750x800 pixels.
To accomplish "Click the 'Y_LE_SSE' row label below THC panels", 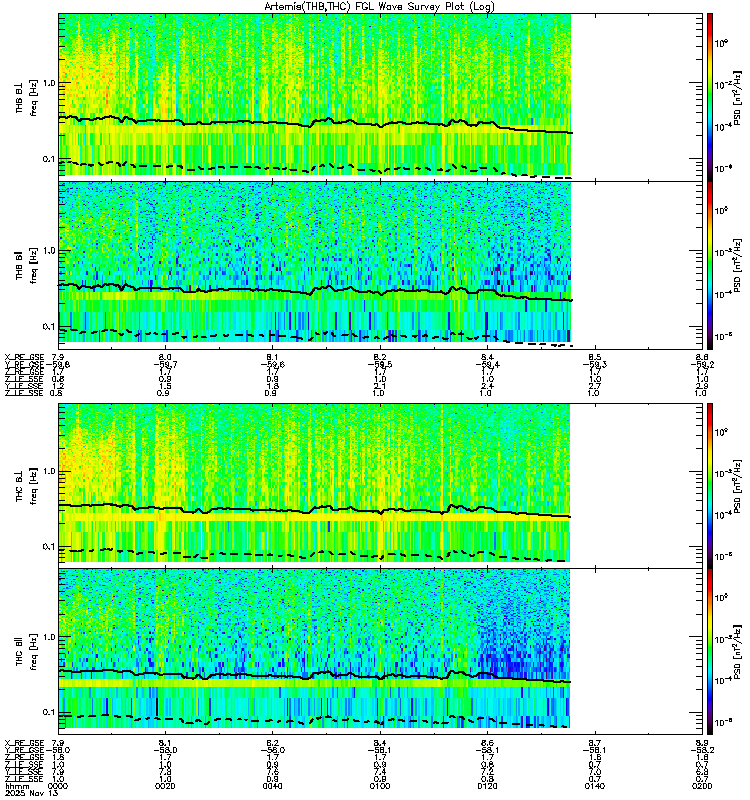I will coord(24,772).
